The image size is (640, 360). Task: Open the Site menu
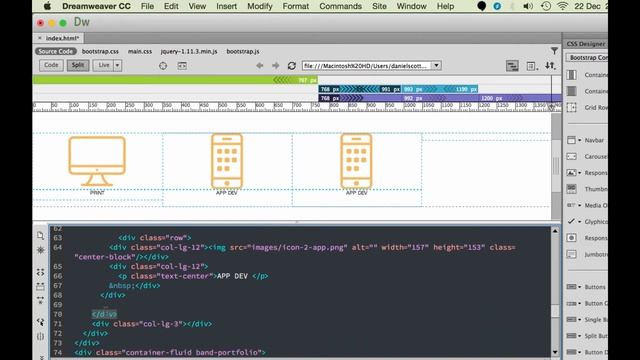pyautogui.click(x=379, y=6)
